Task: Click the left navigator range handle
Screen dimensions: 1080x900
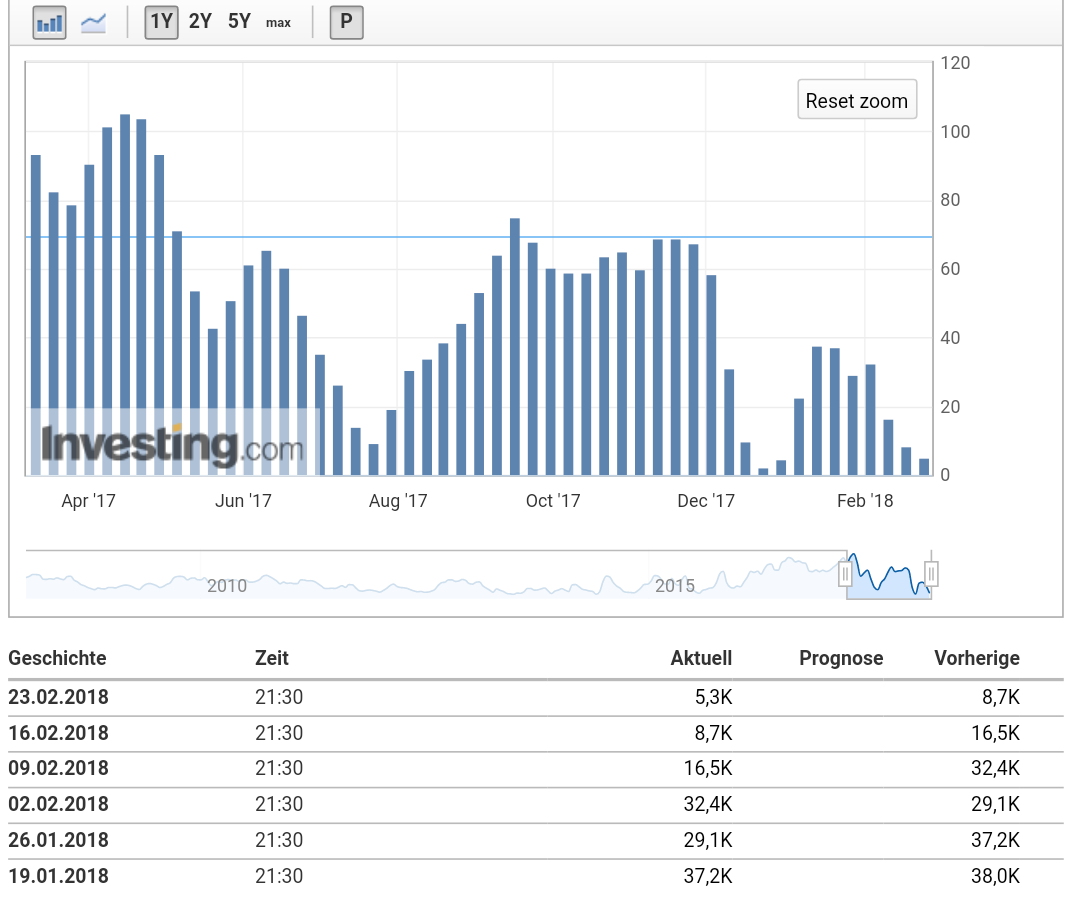Action: click(x=846, y=573)
